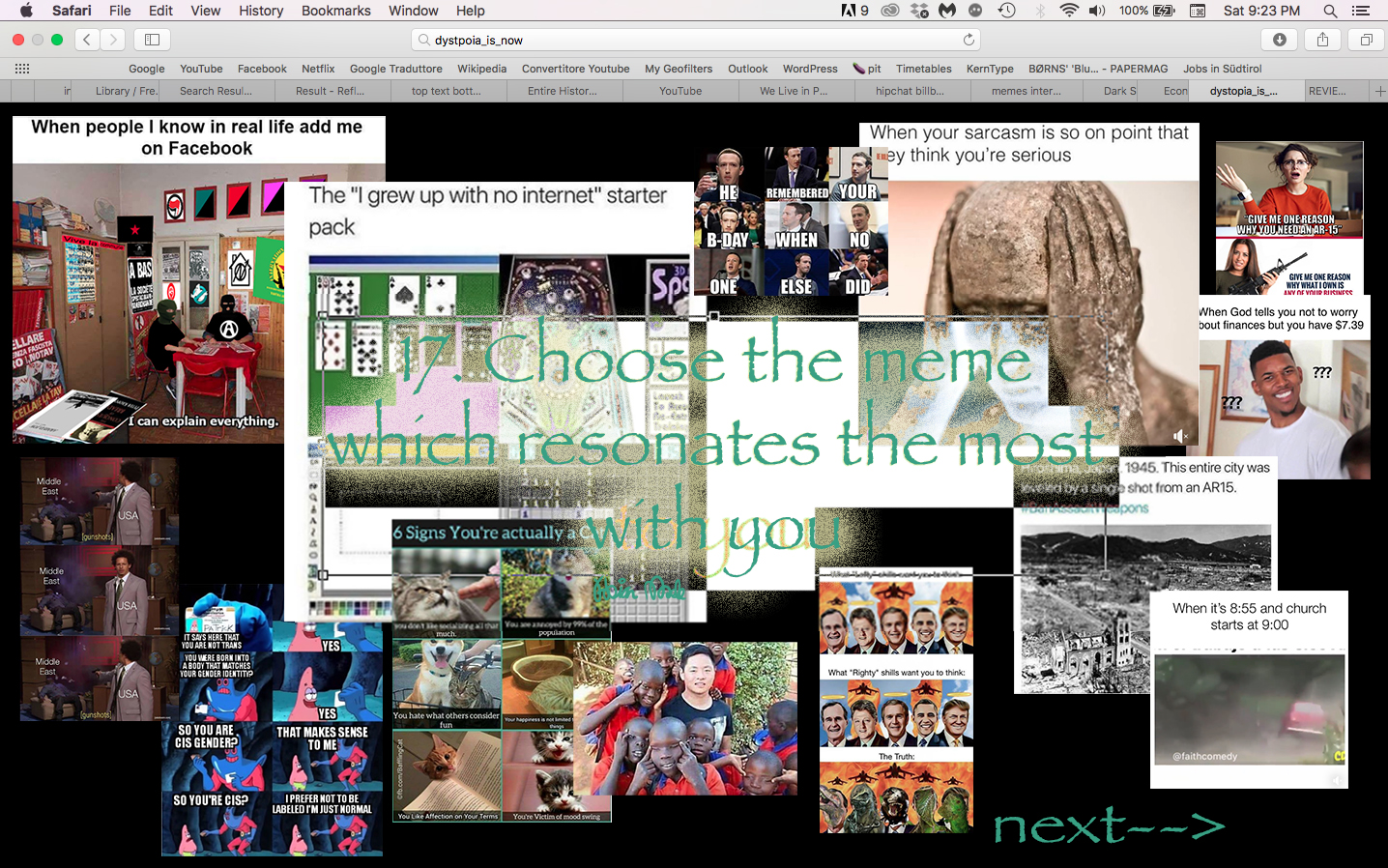Switch to the 'hipchat billb...' tab
1388x868 pixels.
[x=910, y=91]
